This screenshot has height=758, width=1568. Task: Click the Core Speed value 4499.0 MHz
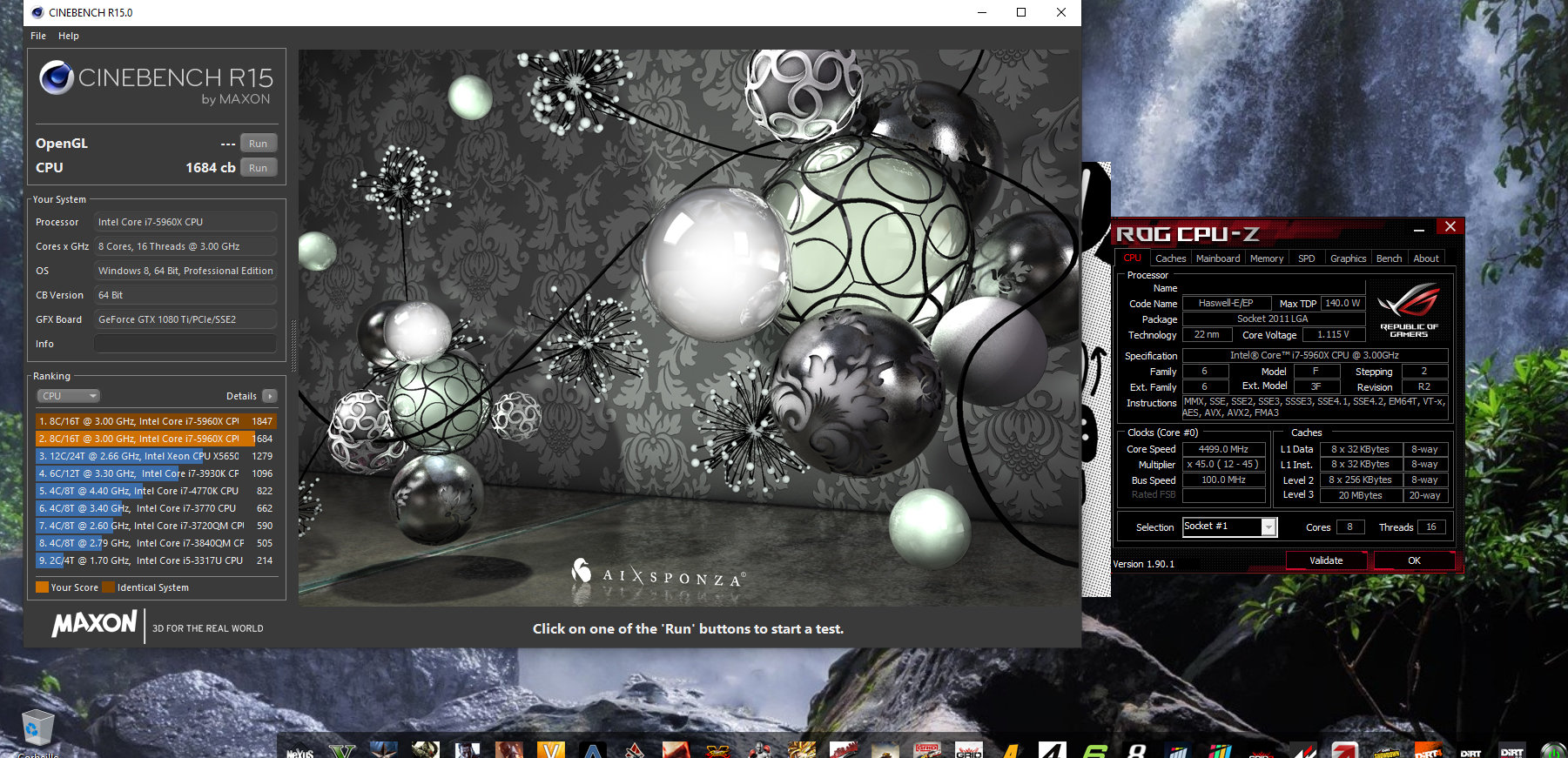[x=1223, y=449]
